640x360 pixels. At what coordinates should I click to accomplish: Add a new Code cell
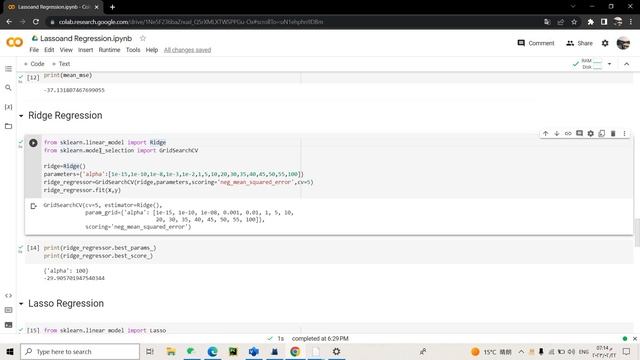(34, 64)
